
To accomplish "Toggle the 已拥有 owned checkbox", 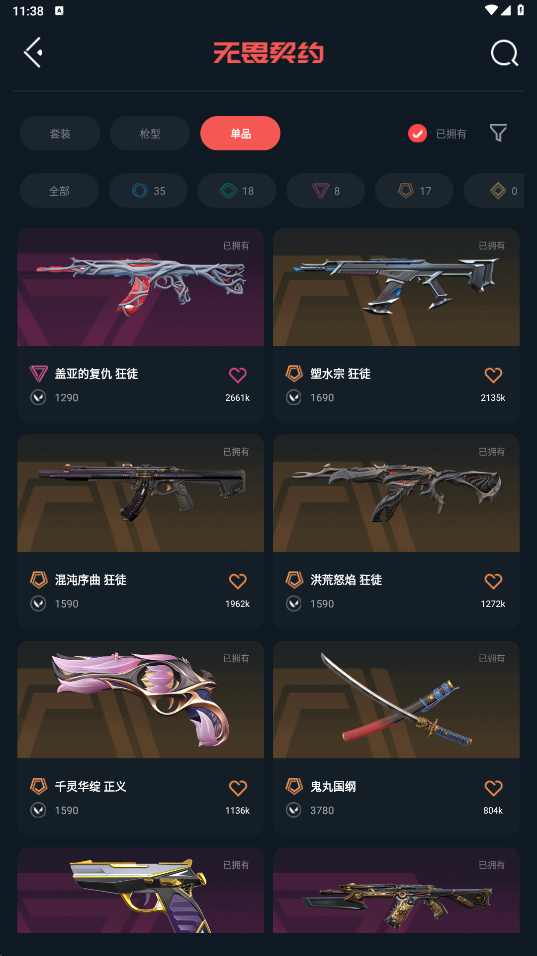I will [418, 134].
